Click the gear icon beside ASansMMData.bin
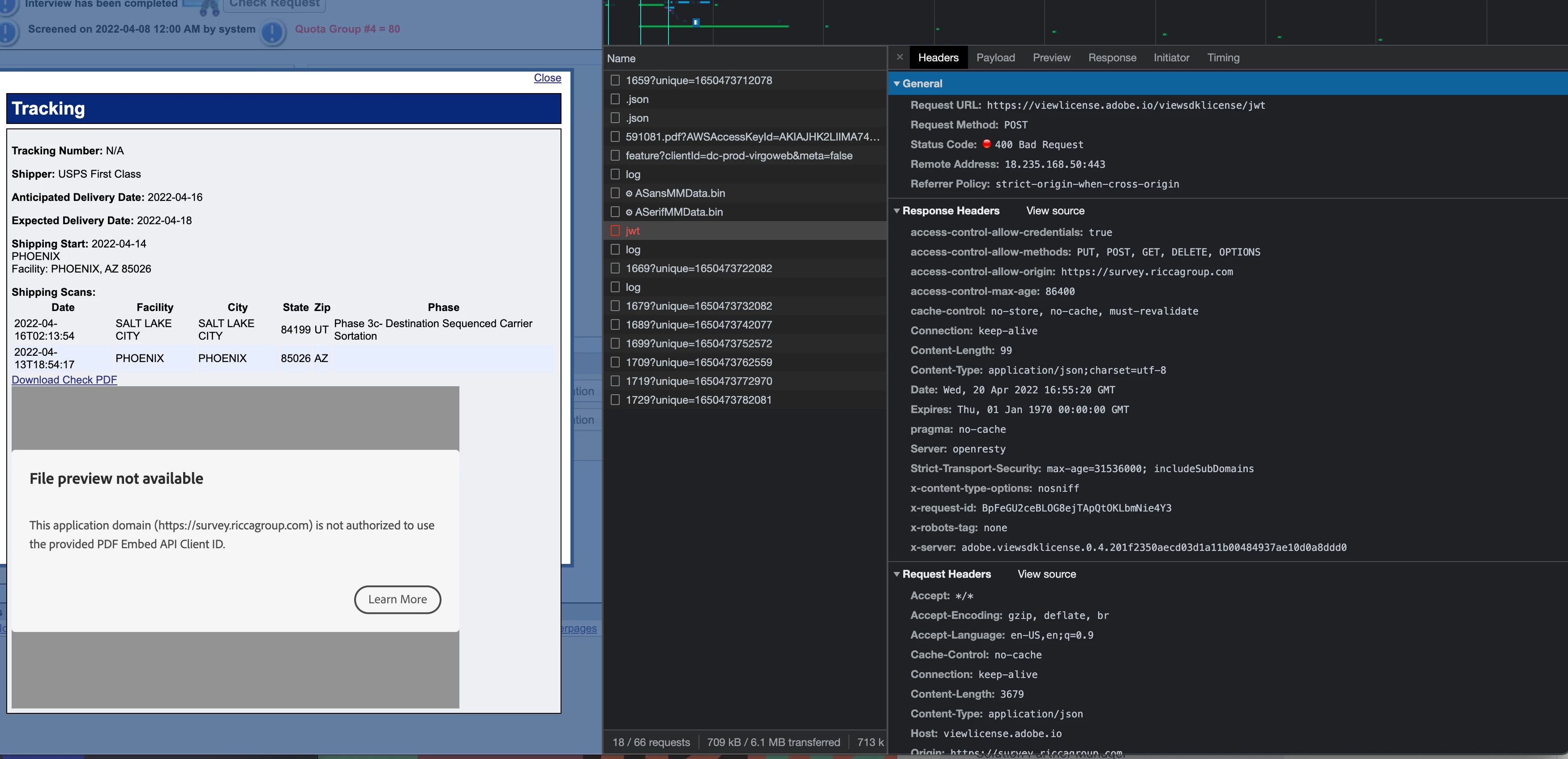The image size is (1568, 759). coord(629,193)
